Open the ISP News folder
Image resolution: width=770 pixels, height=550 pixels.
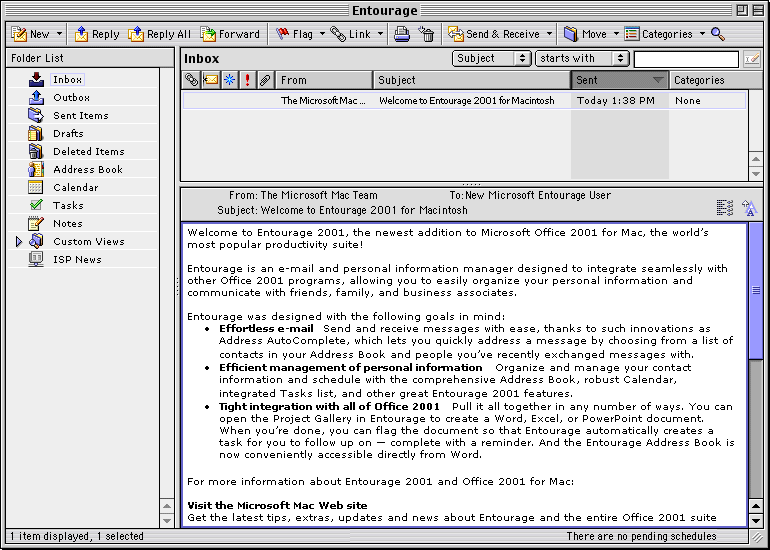[x=77, y=259]
